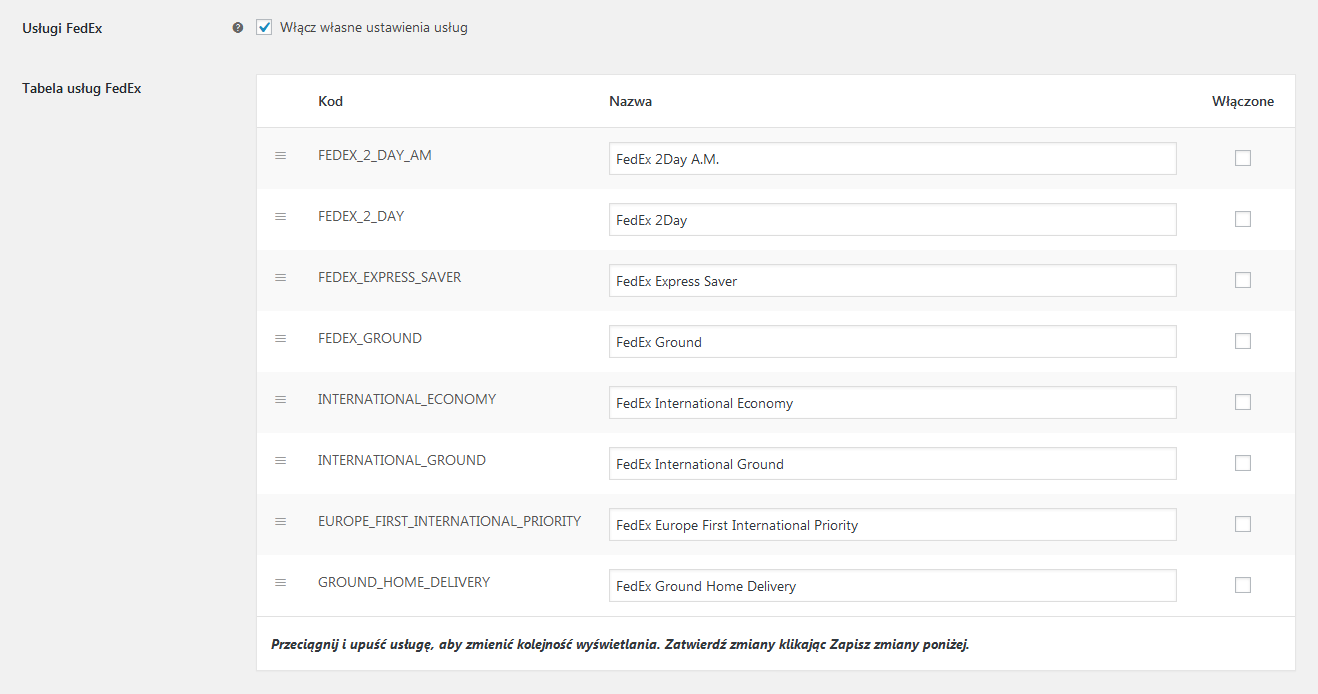Tick the Włączone checkbox in FEDEX_2_DAY row
Viewport: 1318px width, 694px height.
(1243, 219)
